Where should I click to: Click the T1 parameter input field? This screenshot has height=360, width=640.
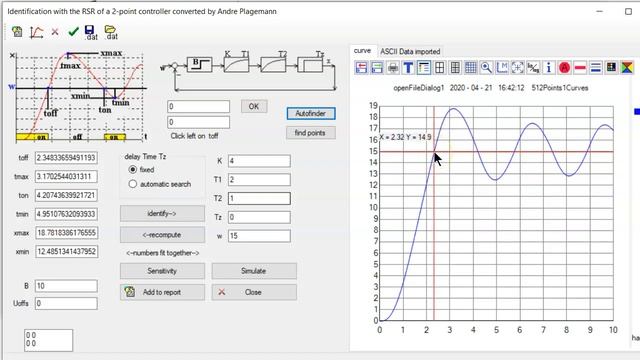point(259,180)
